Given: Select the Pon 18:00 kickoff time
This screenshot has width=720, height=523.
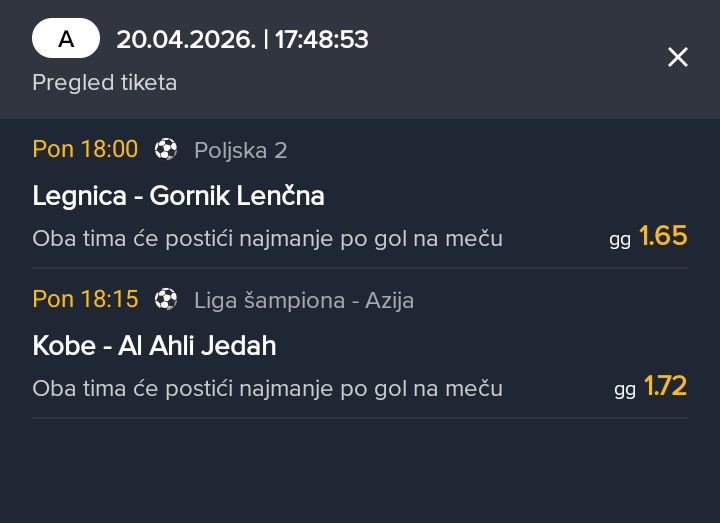Looking at the screenshot, I should tap(85, 150).
